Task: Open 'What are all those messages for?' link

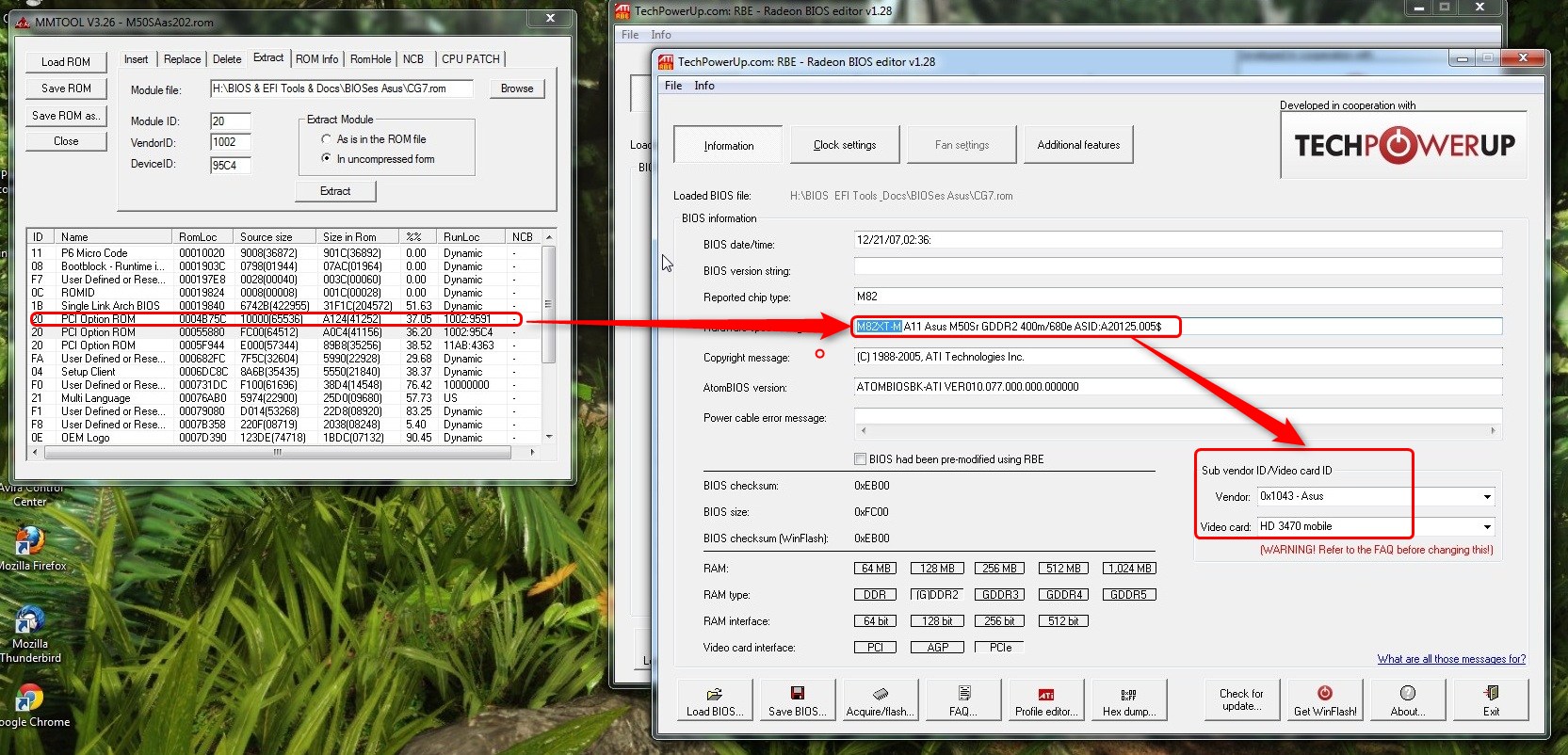Action: coord(1450,659)
